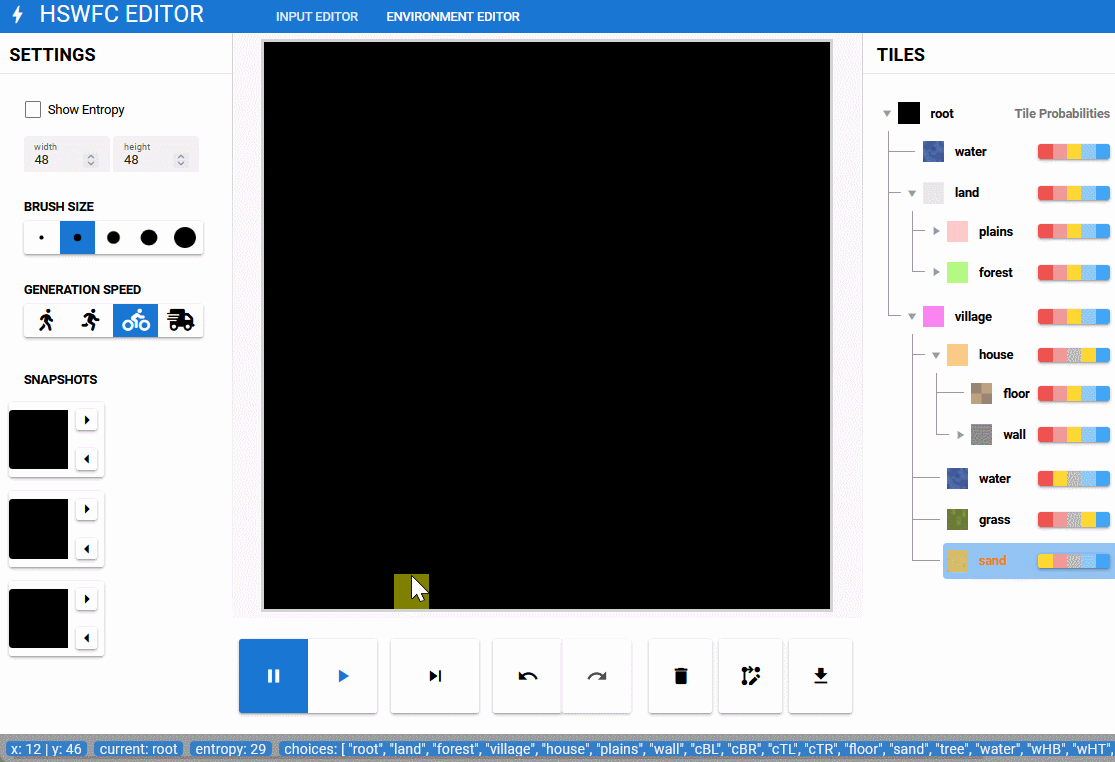Enable the Show Entropy checkbox

33,110
